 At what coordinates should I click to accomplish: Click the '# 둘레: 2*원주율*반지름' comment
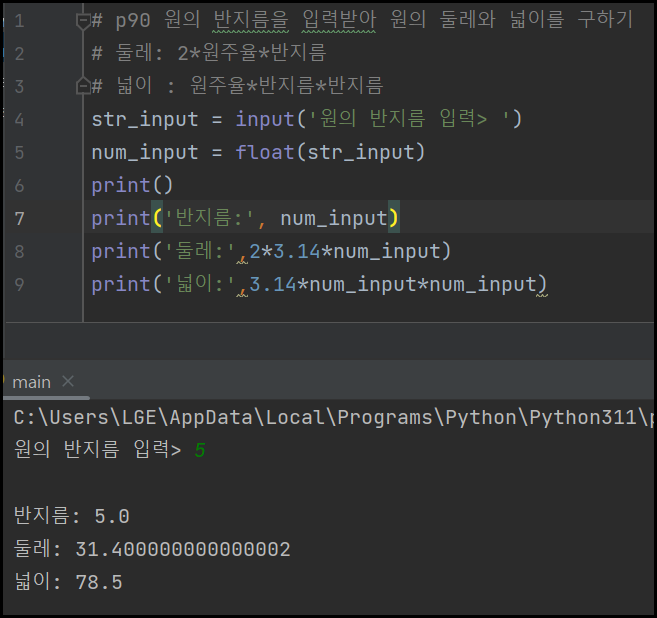tap(209, 53)
